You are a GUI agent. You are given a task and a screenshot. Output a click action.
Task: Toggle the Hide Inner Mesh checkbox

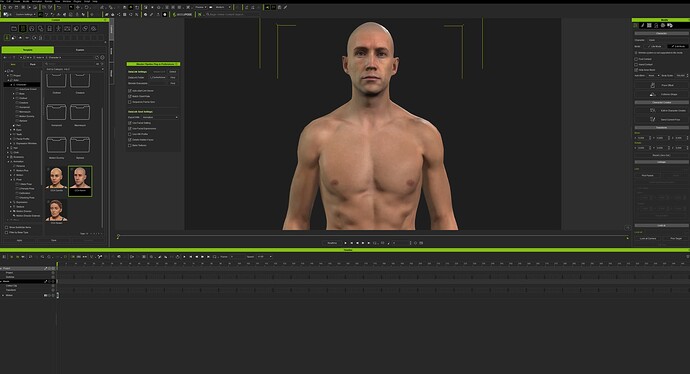pyautogui.click(x=636, y=70)
